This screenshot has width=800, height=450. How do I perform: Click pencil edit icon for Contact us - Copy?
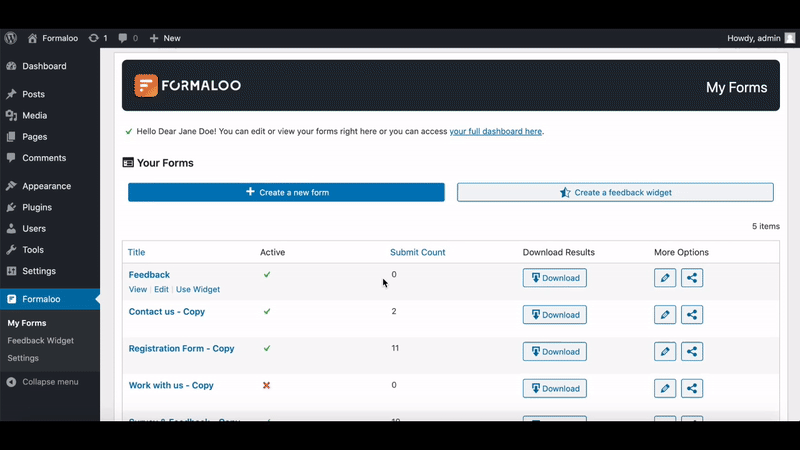(665, 315)
